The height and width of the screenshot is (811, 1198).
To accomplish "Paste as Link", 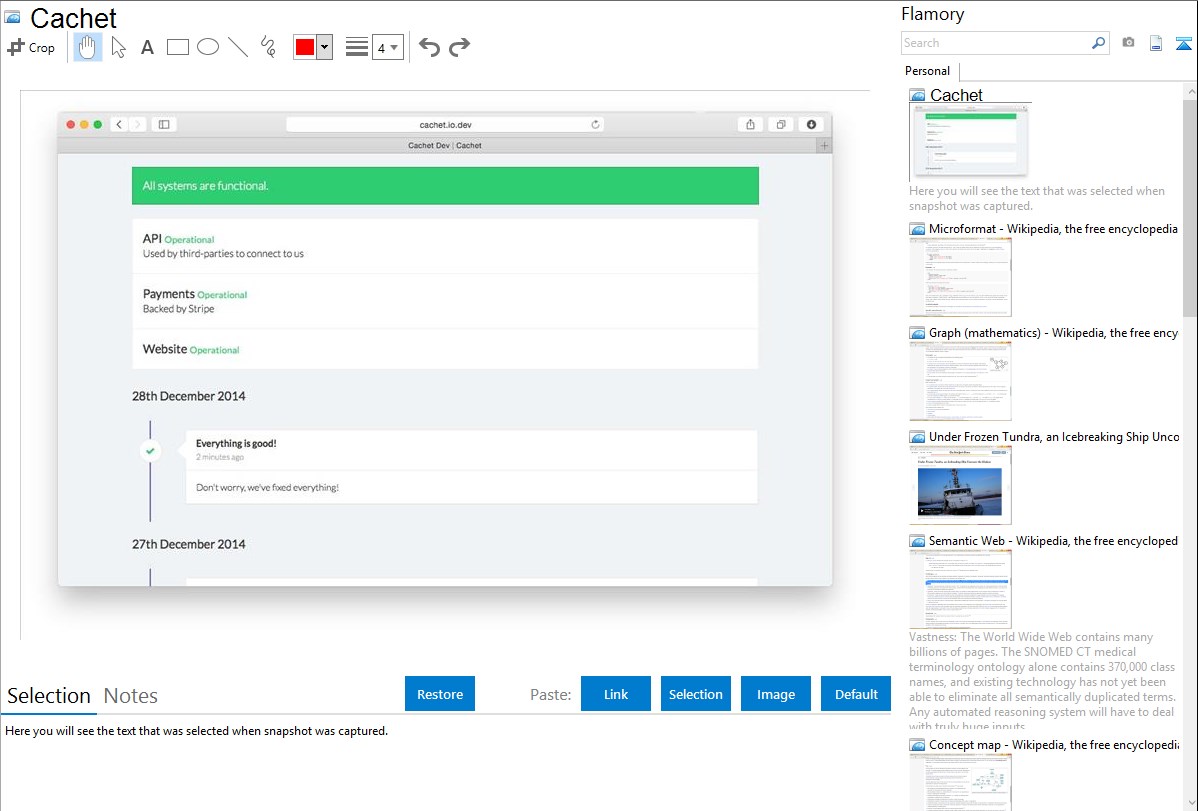I will [x=616, y=694].
